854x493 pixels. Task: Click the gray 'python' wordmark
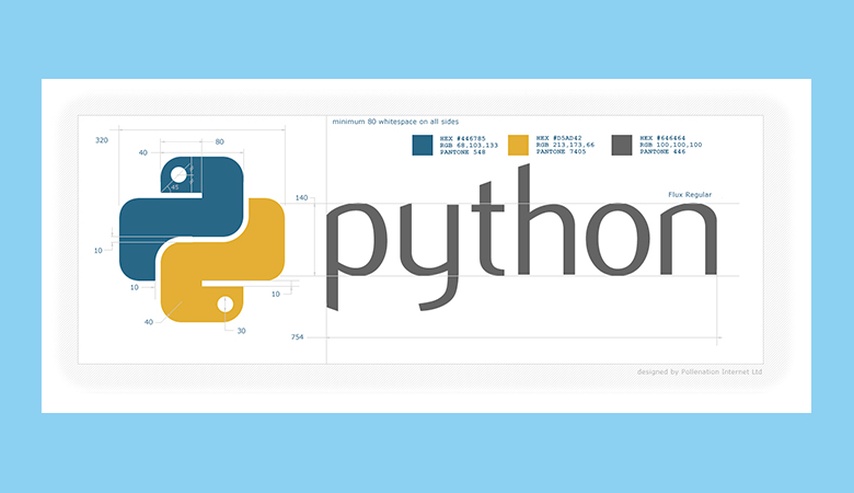pos(521,238)
